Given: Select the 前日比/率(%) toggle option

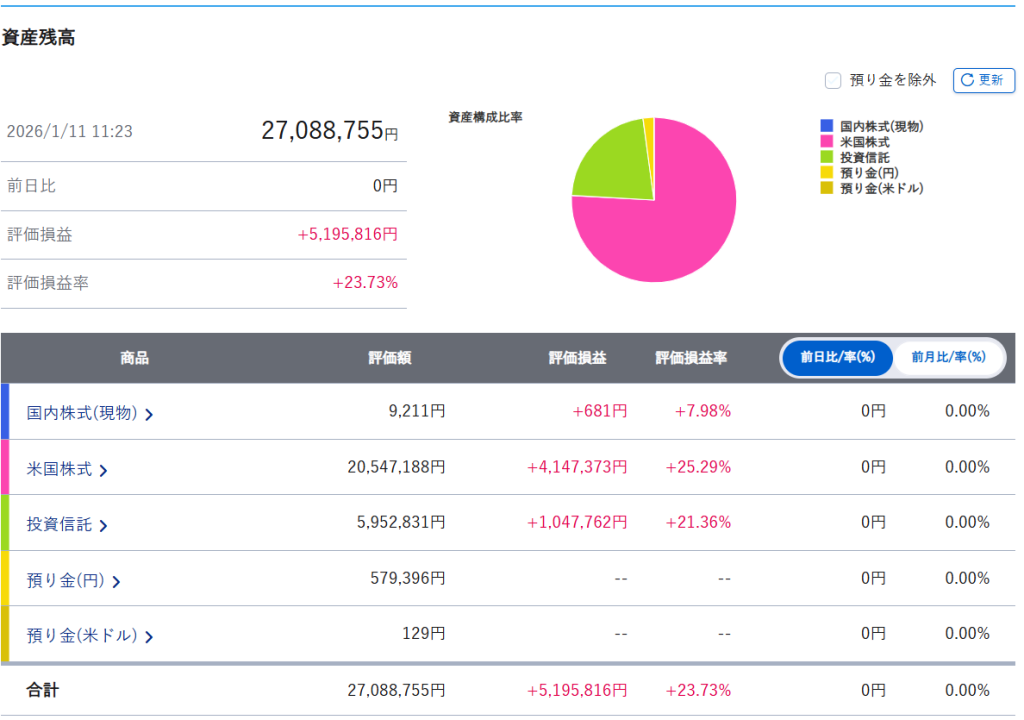Looking at the screenshot, I should pos(837,357).
